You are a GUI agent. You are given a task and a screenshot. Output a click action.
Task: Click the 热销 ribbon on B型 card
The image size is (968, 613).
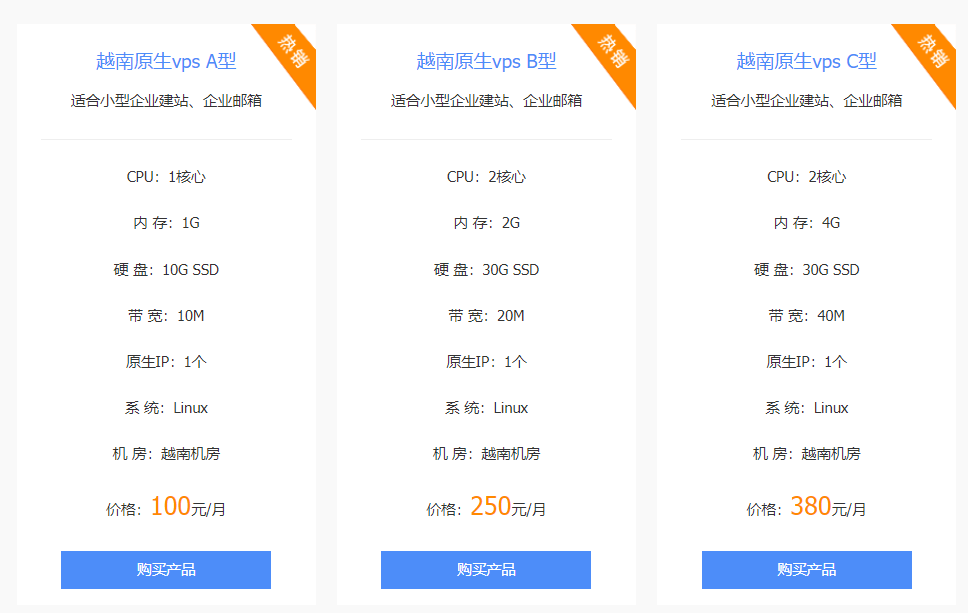point(612,52)
